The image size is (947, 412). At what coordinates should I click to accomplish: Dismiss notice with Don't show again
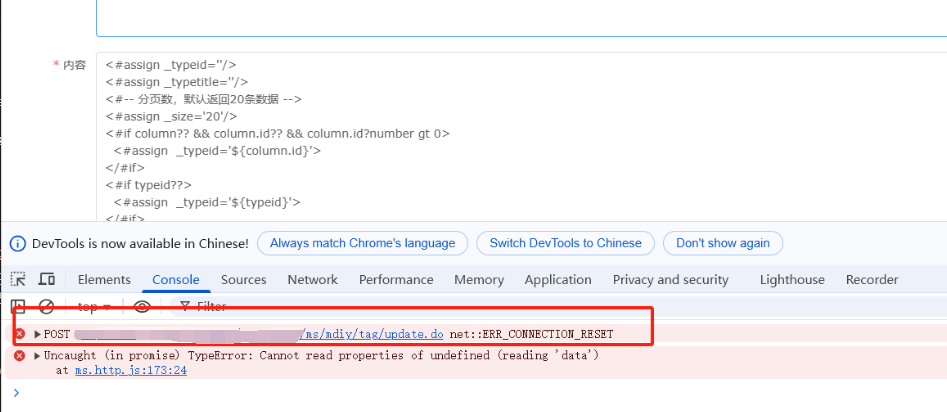click(x=723, y=243)
